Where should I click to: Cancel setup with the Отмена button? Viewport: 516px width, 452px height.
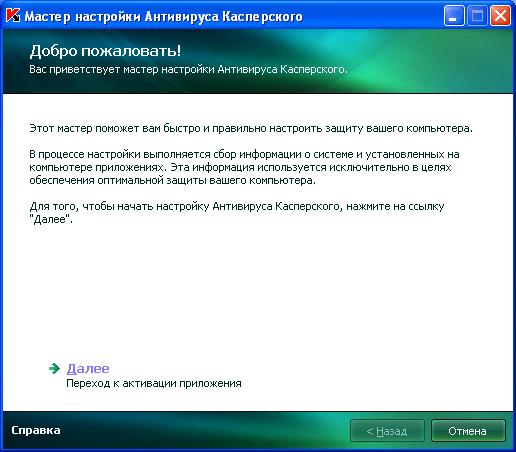(x=468, y=431)
